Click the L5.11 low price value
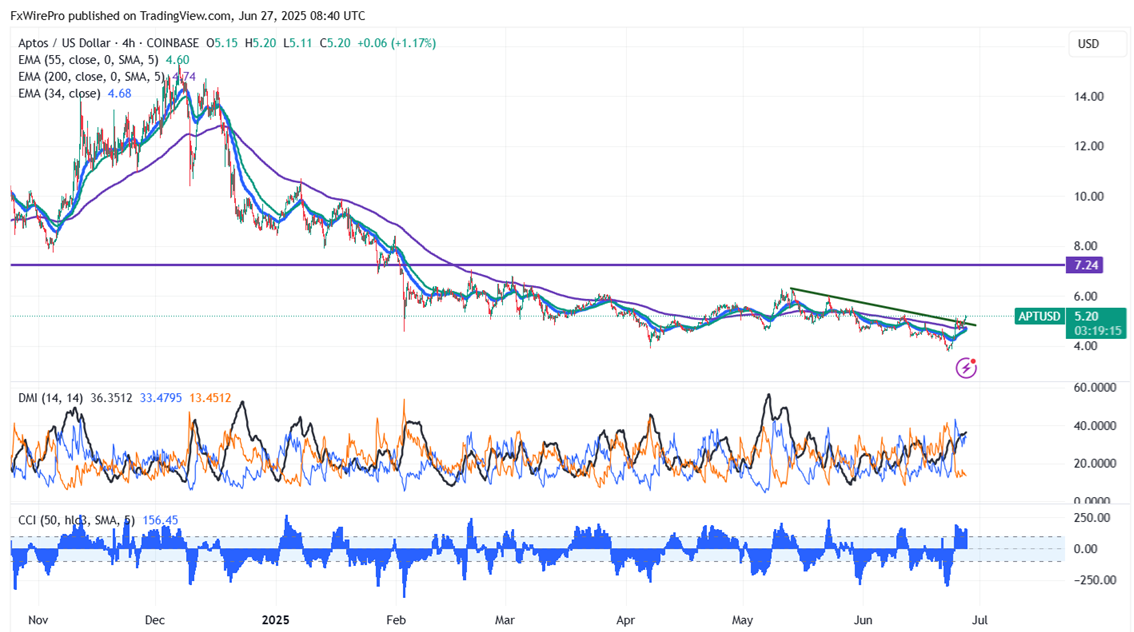 pos(297,43)
